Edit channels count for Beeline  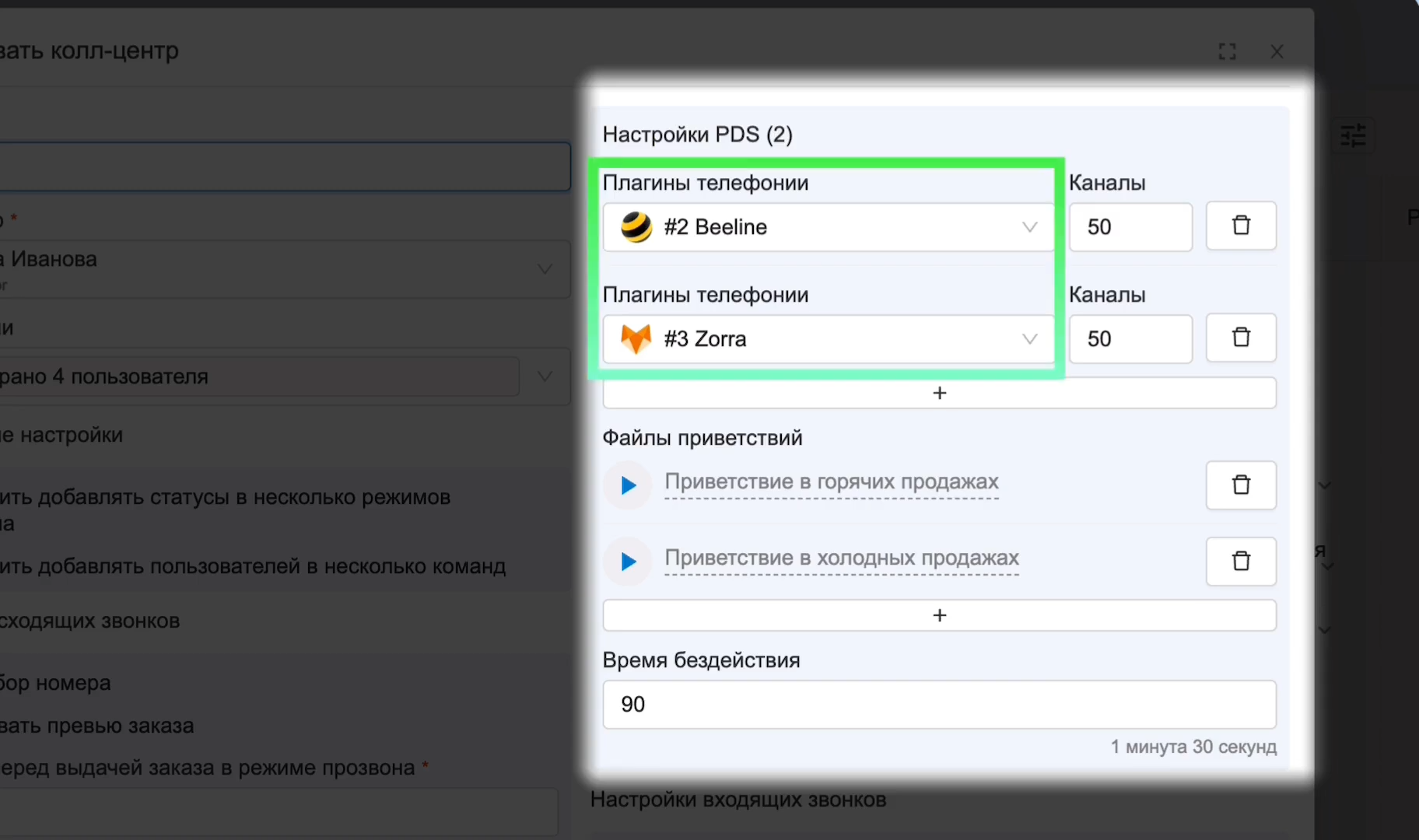point(1130,227)
